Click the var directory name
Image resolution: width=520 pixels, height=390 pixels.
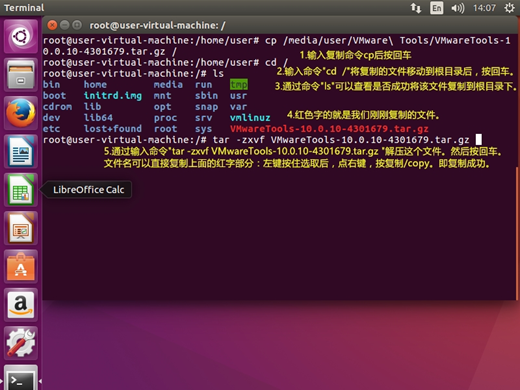[x=238, y=107]
